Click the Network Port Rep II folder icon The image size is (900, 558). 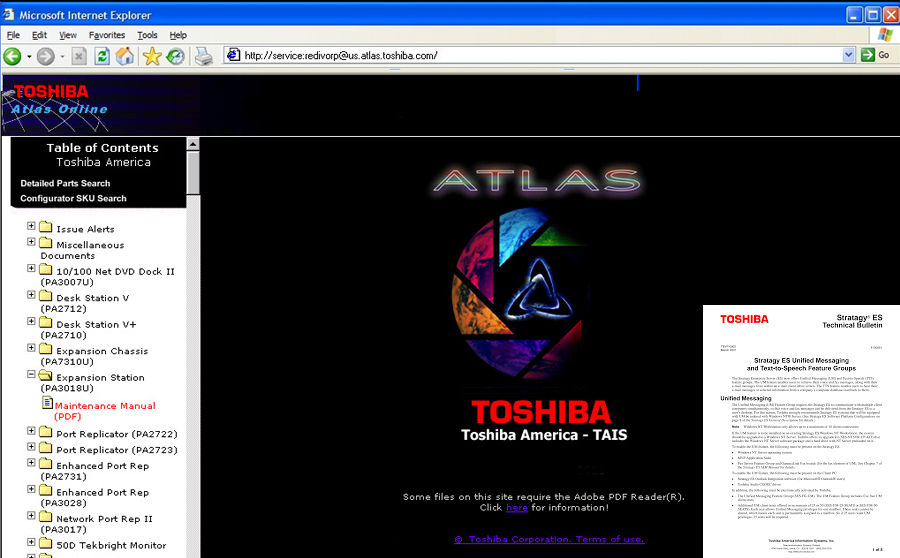[x=46, y=516]
